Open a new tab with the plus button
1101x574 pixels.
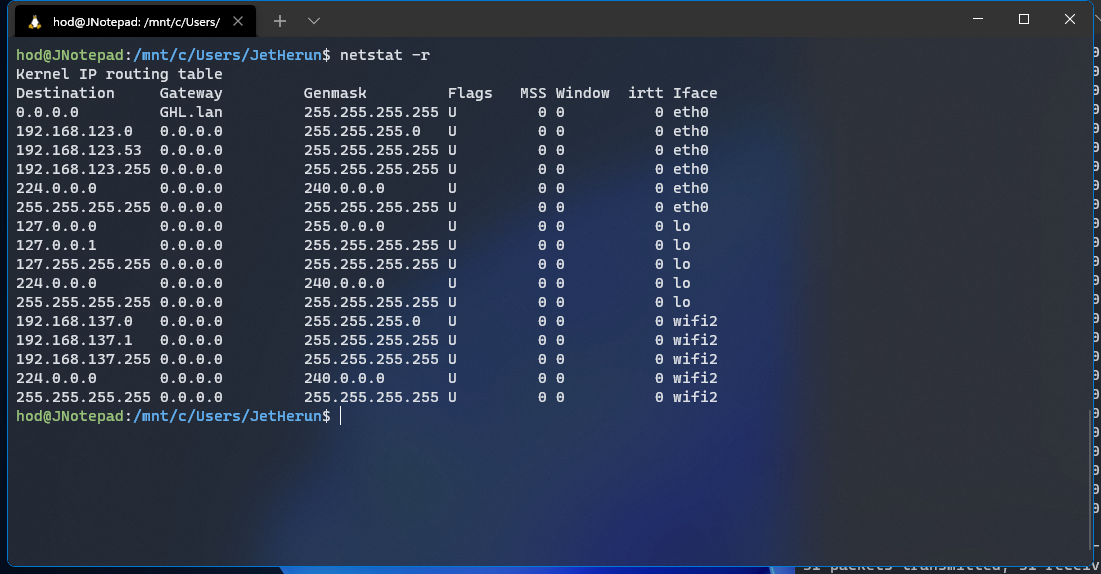(279, 21)
